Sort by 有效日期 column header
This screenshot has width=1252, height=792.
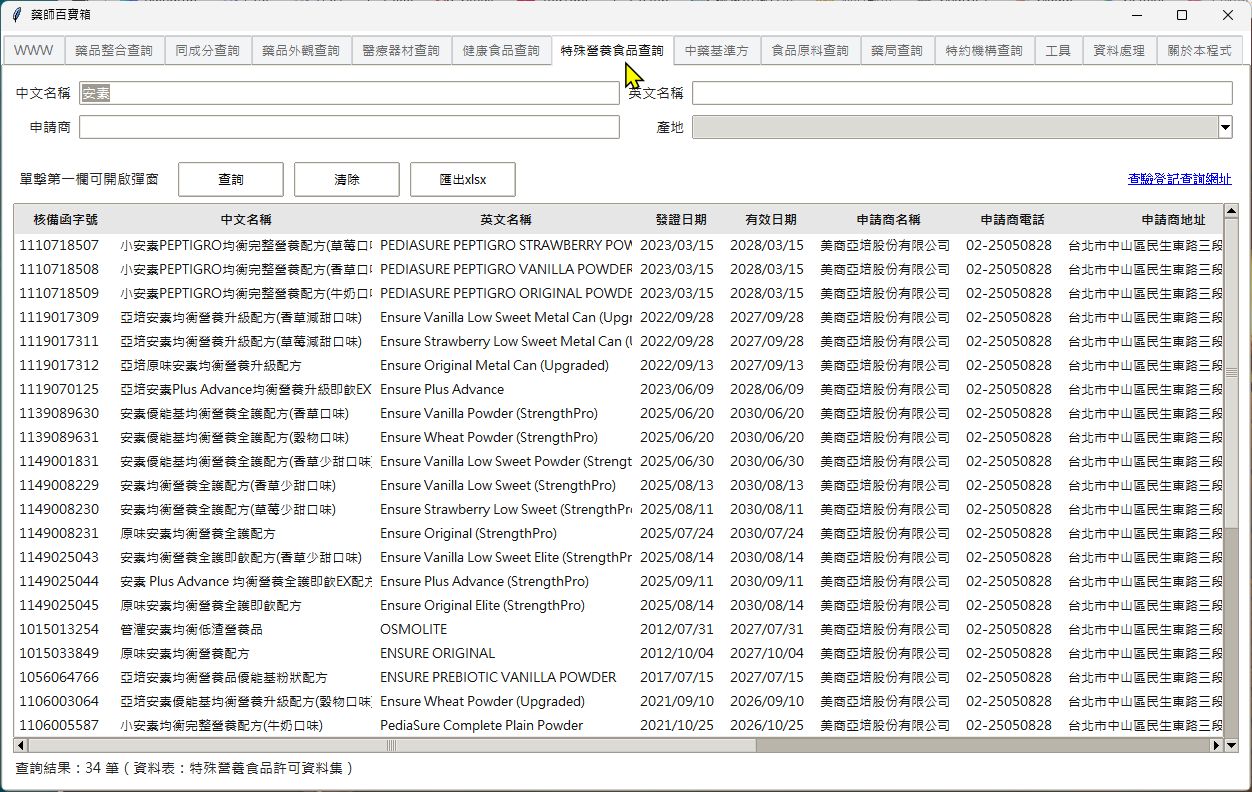(771, 220)
